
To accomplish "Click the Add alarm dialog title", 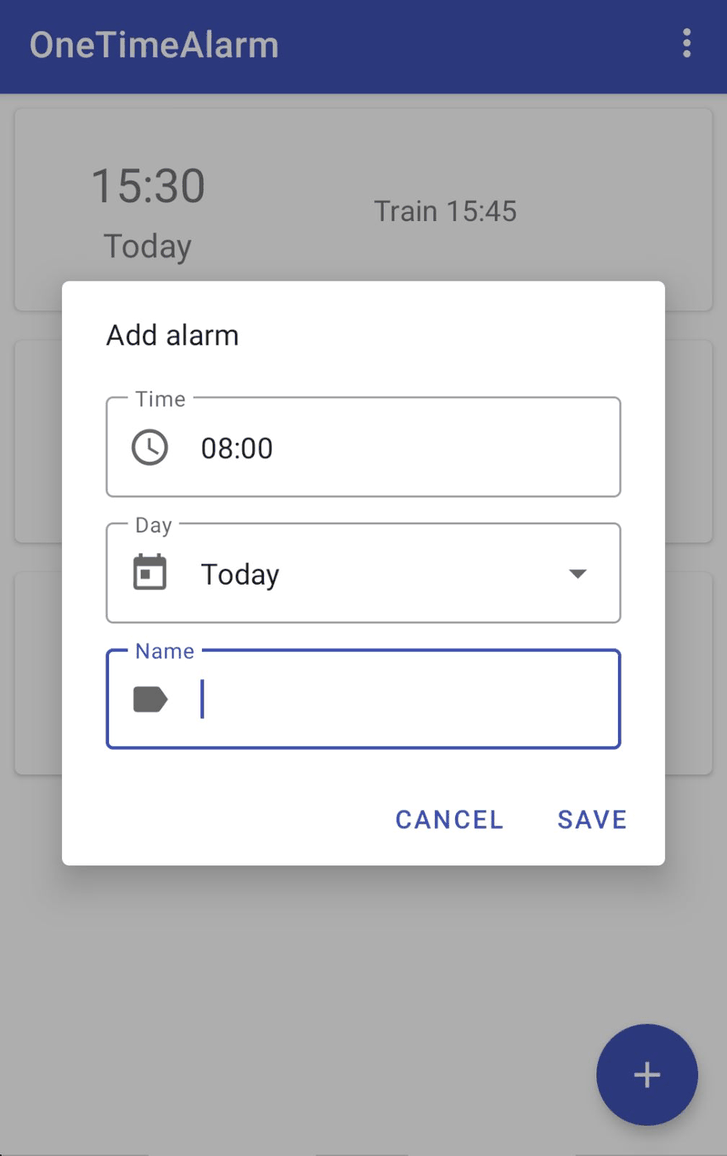I will point(172,335).
